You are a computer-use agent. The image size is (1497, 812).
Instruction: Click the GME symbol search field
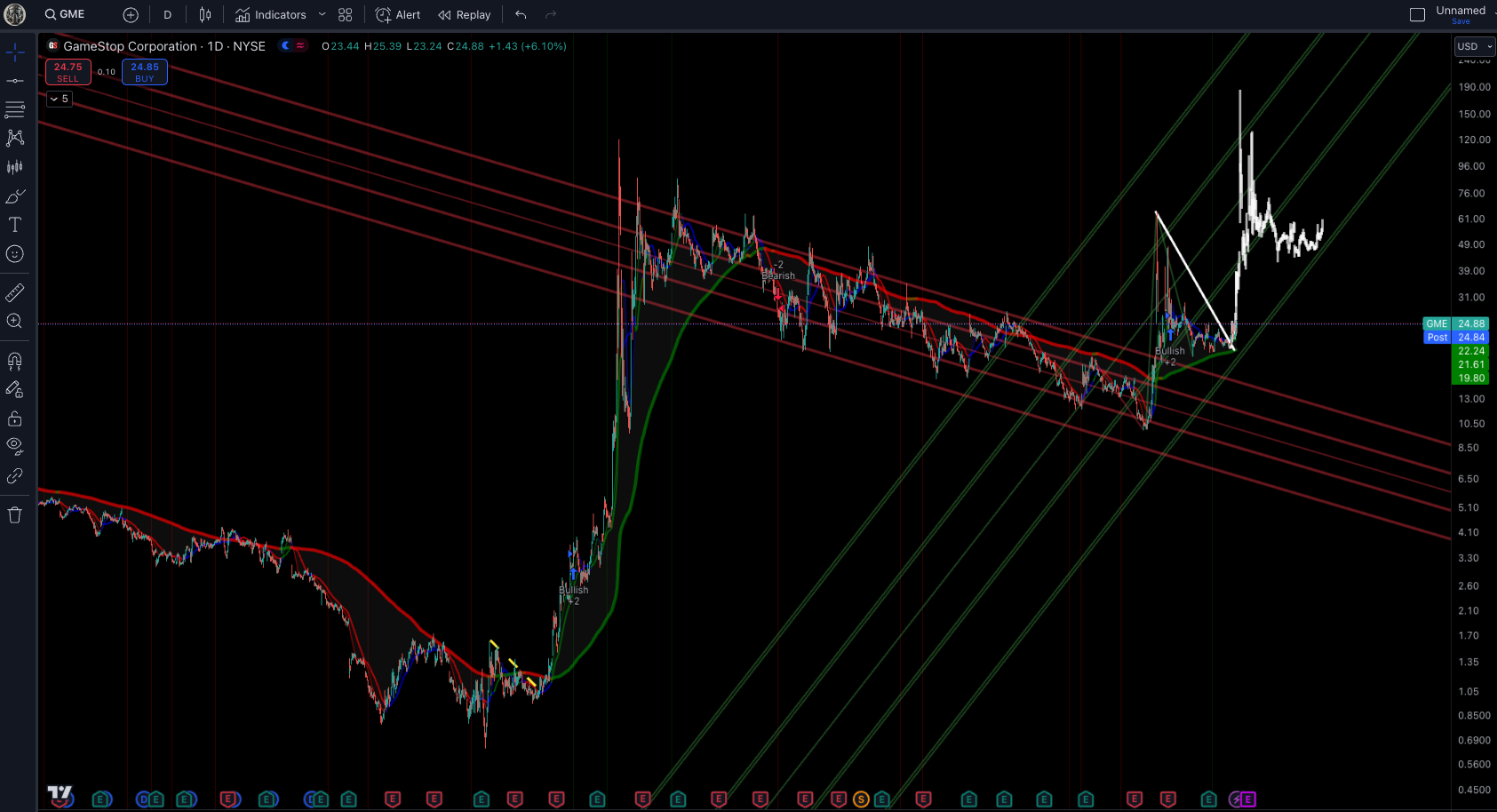[x=64, y=14]
